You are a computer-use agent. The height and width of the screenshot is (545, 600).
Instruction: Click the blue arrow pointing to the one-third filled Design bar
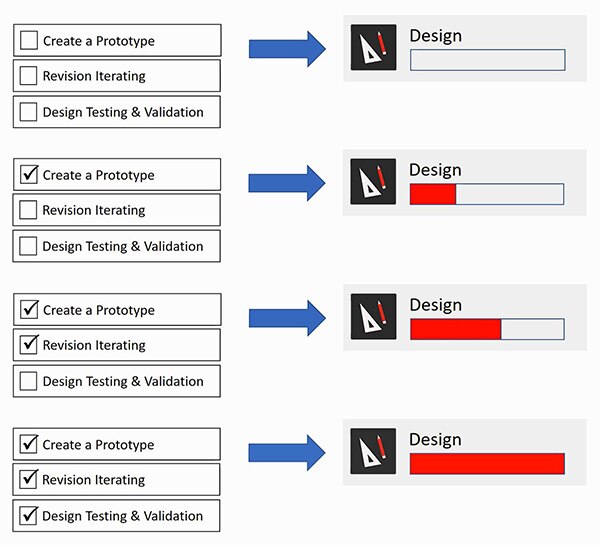pyautogui.click(x=287, y=181)
